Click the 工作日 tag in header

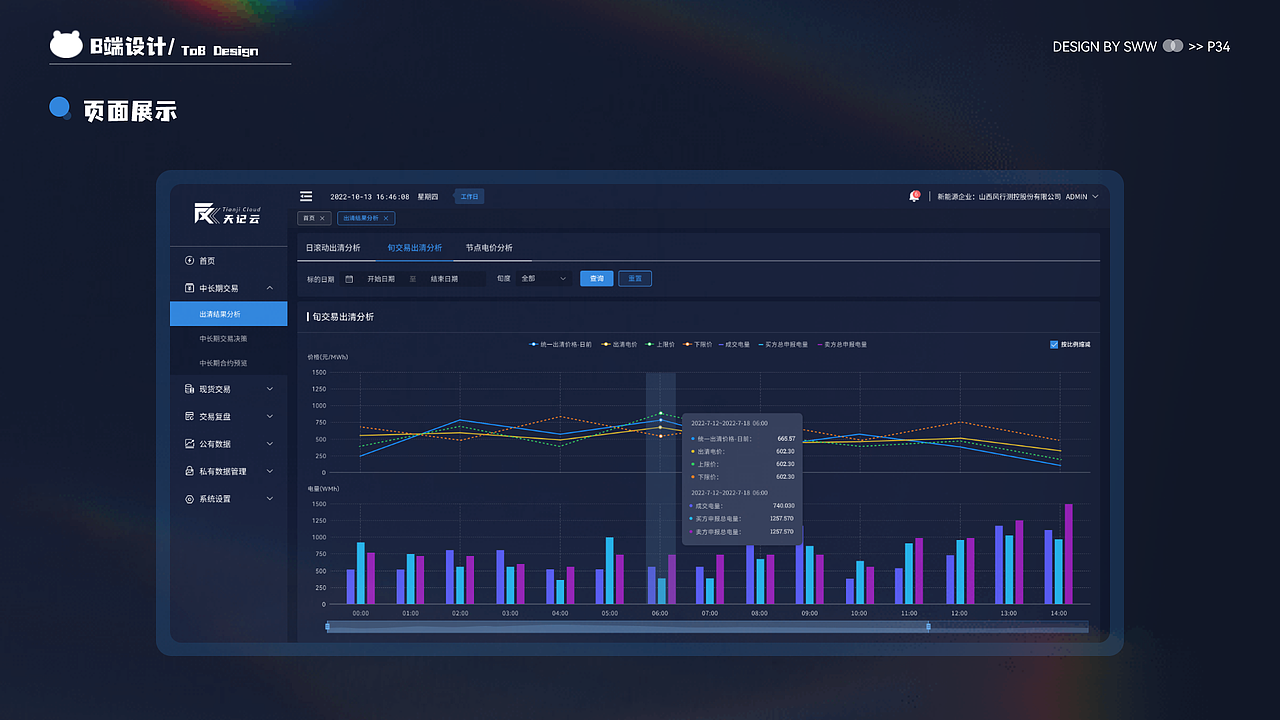coord(469,197)
